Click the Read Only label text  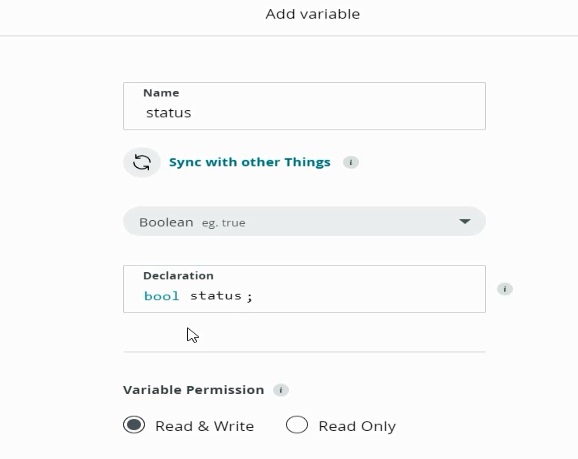[x=357, y=426]
